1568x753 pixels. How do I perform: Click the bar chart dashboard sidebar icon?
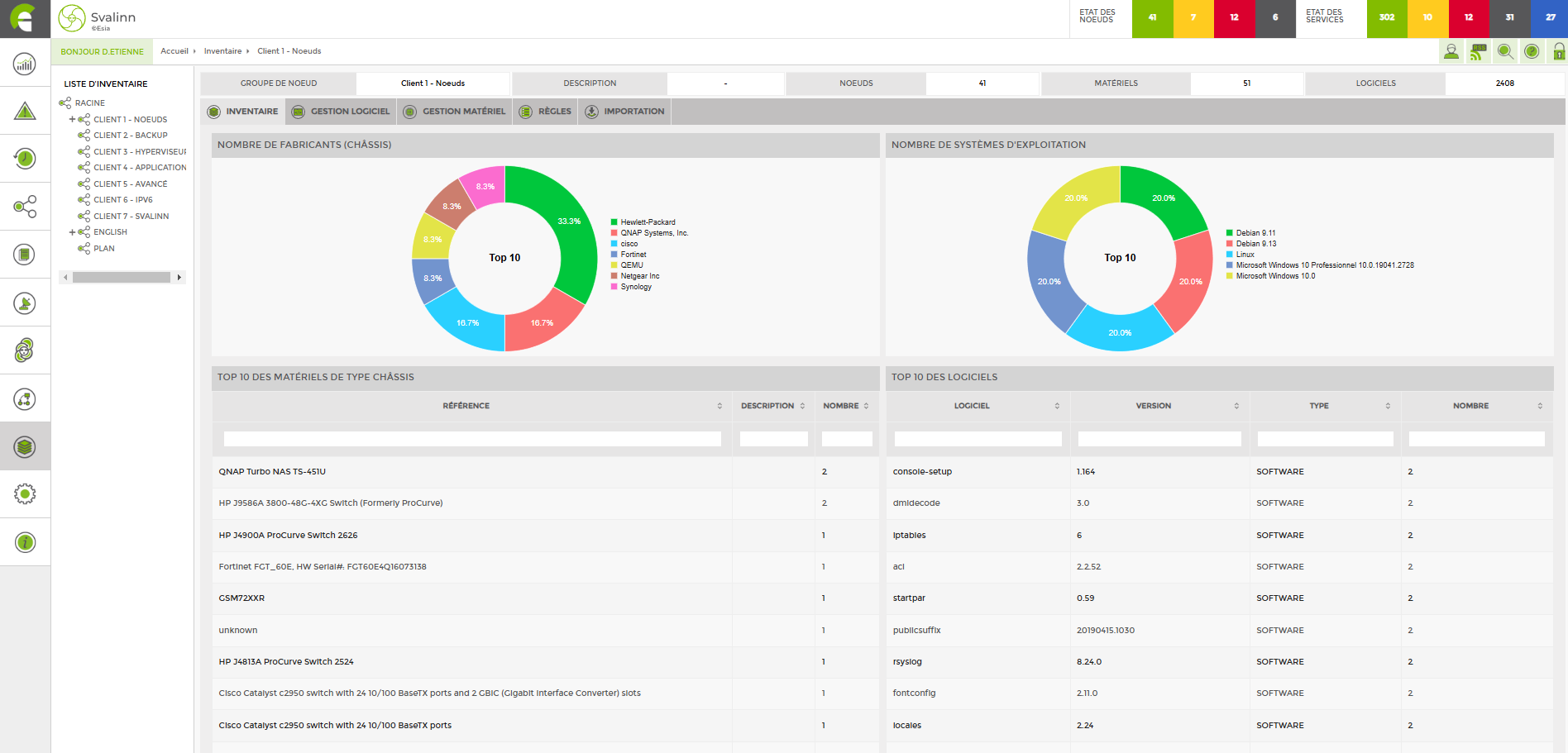point(25,64)
